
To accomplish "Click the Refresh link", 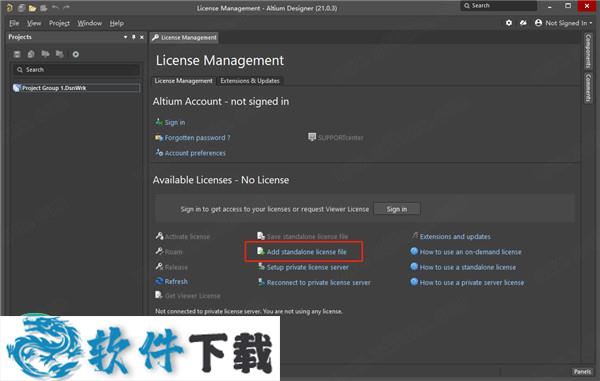I will click(x=176, y=281).
